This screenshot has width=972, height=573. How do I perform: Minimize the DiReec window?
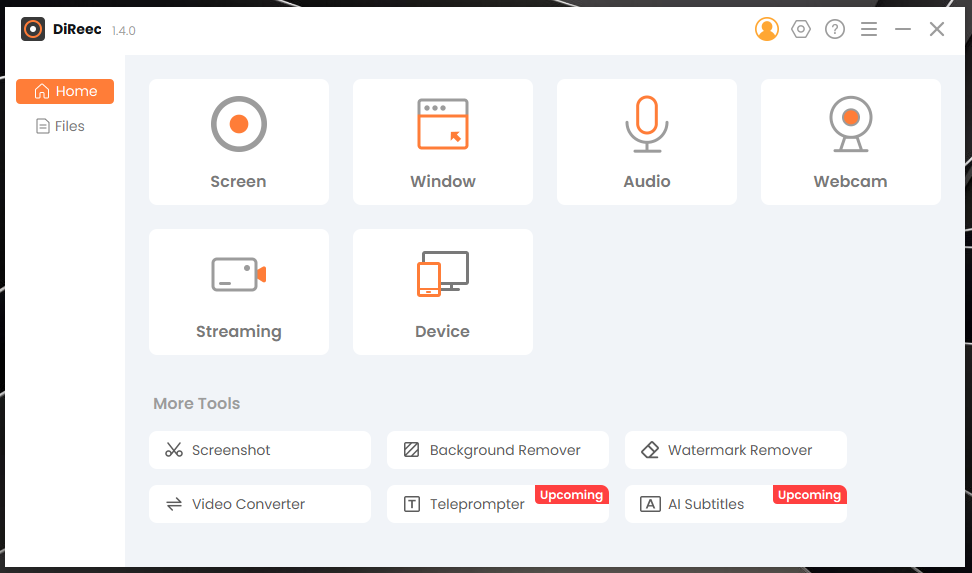tap(903, 29)
